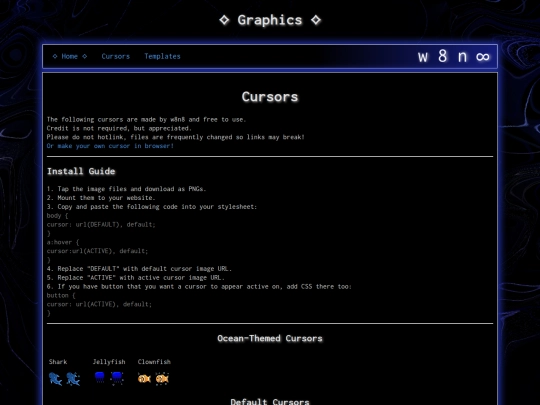Click the 'a:hover {' code line
The width and height of the screenshot is (540, 405).
pos(63,242)
